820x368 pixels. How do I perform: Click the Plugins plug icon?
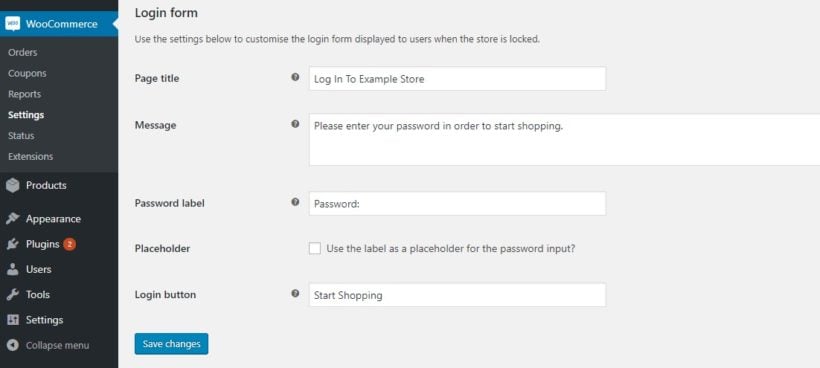[13, 244]
